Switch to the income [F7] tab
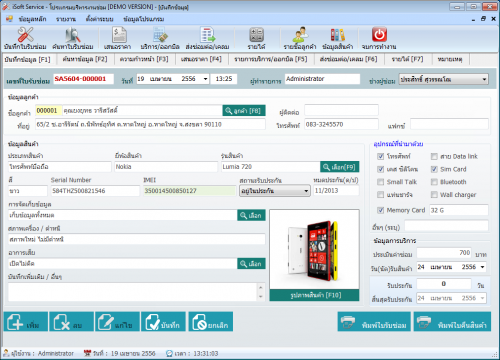This screenshot has width=500, height=360. point(407,59)
